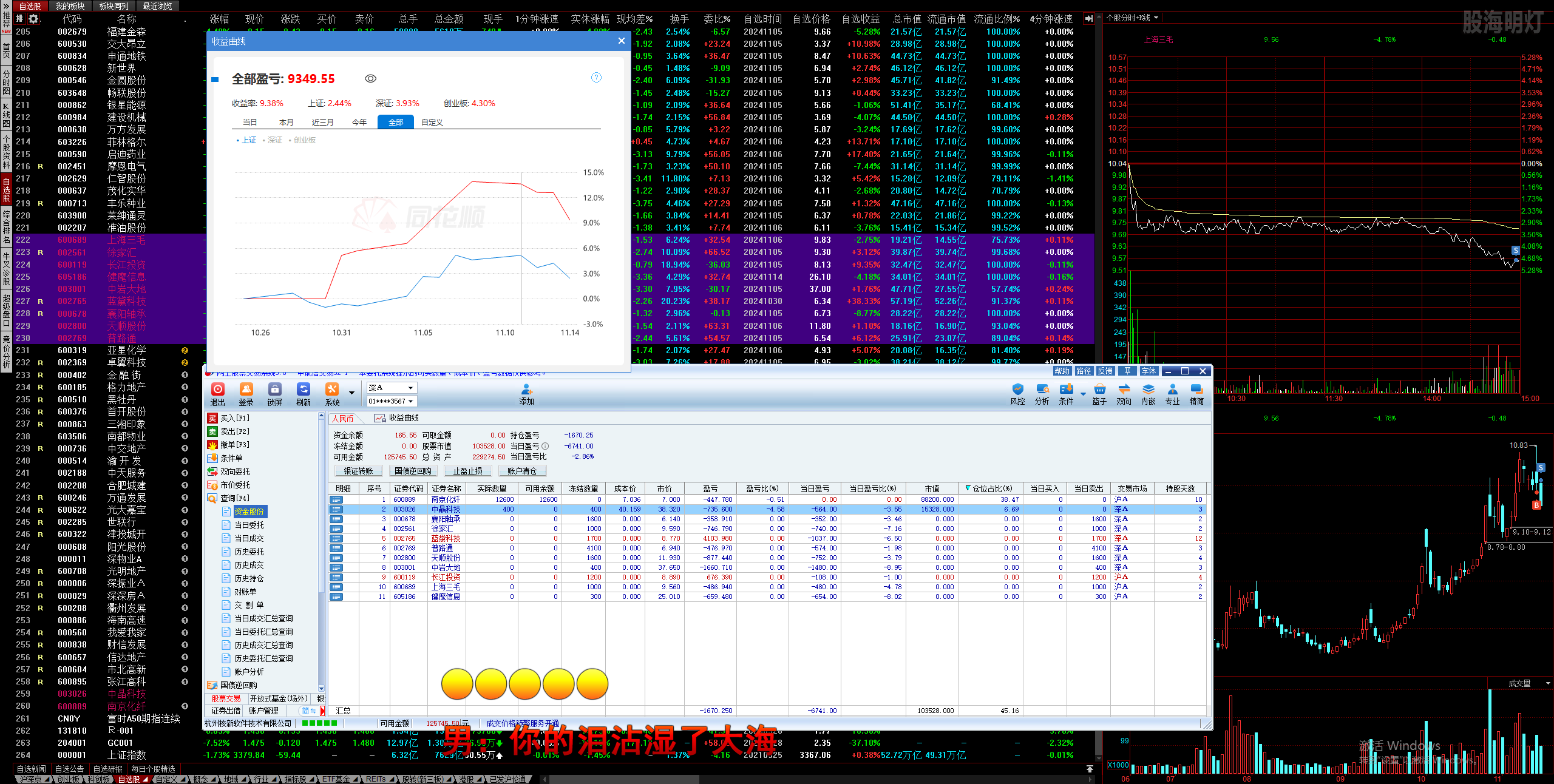Screen dimensions: 1554x784
Task: Click the down arrow of left menu scrollbar
Action: pos(322,689)
